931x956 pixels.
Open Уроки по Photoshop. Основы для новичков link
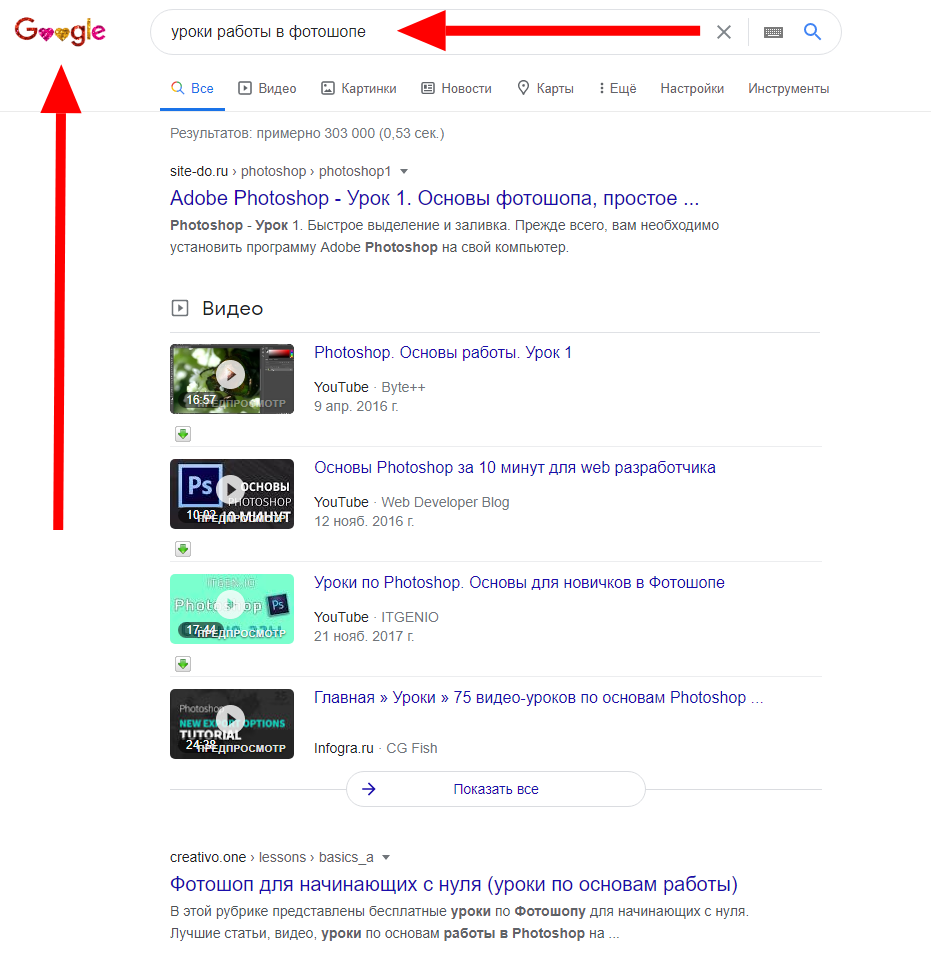[519, 582]
